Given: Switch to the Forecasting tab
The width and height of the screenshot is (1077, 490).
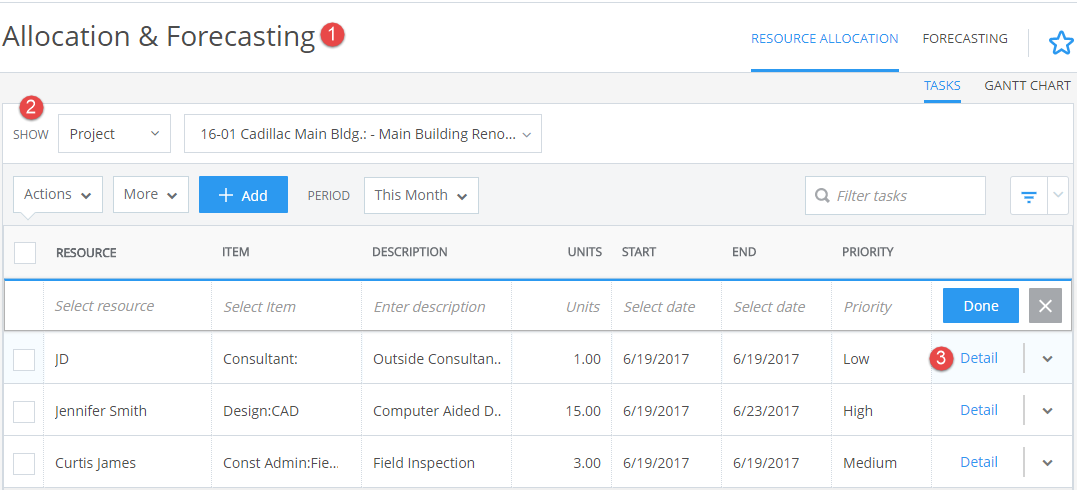Looking at the screenshot, I should coord(965,39).
